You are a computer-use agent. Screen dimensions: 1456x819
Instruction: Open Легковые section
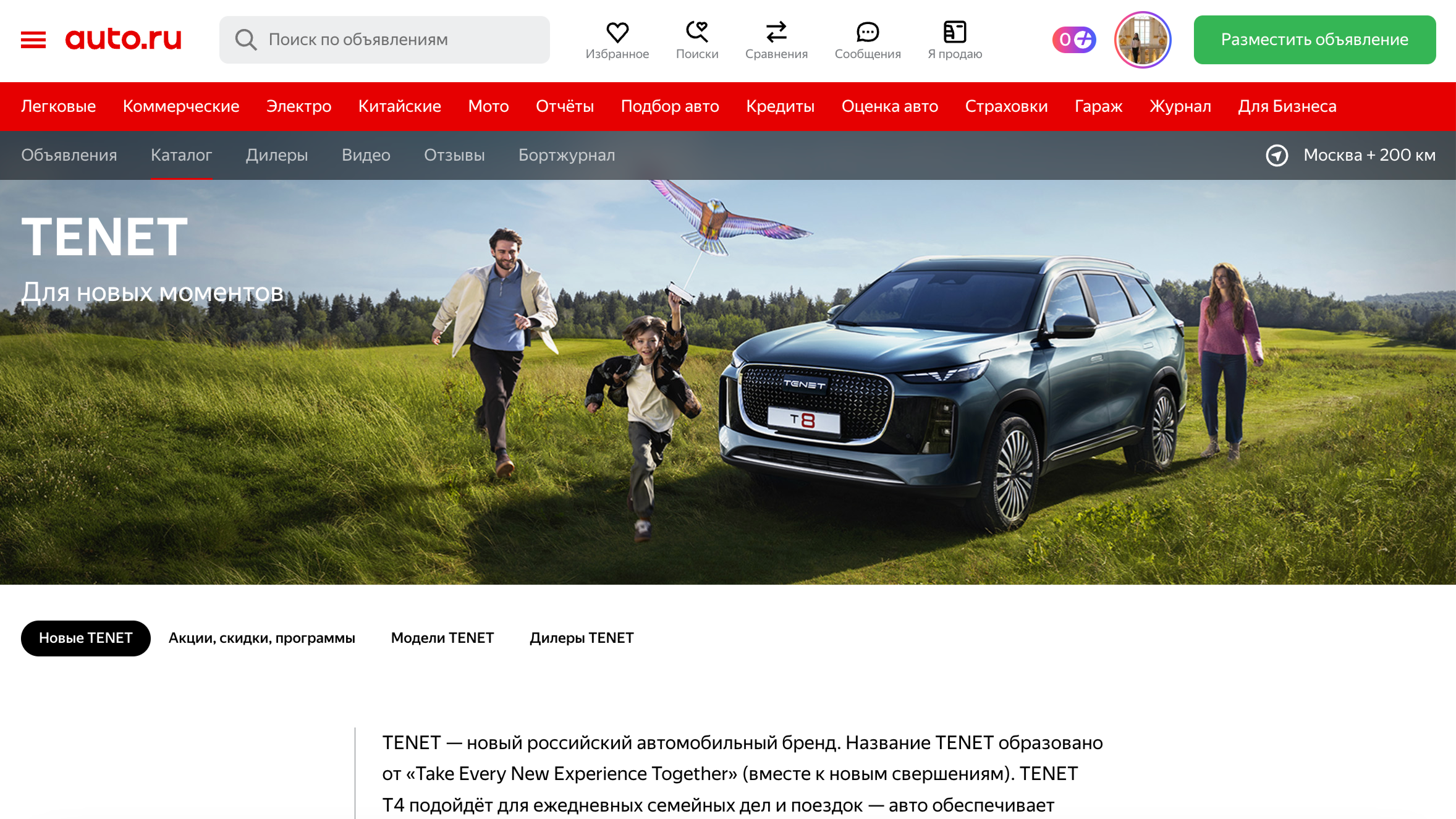(59, 106)
